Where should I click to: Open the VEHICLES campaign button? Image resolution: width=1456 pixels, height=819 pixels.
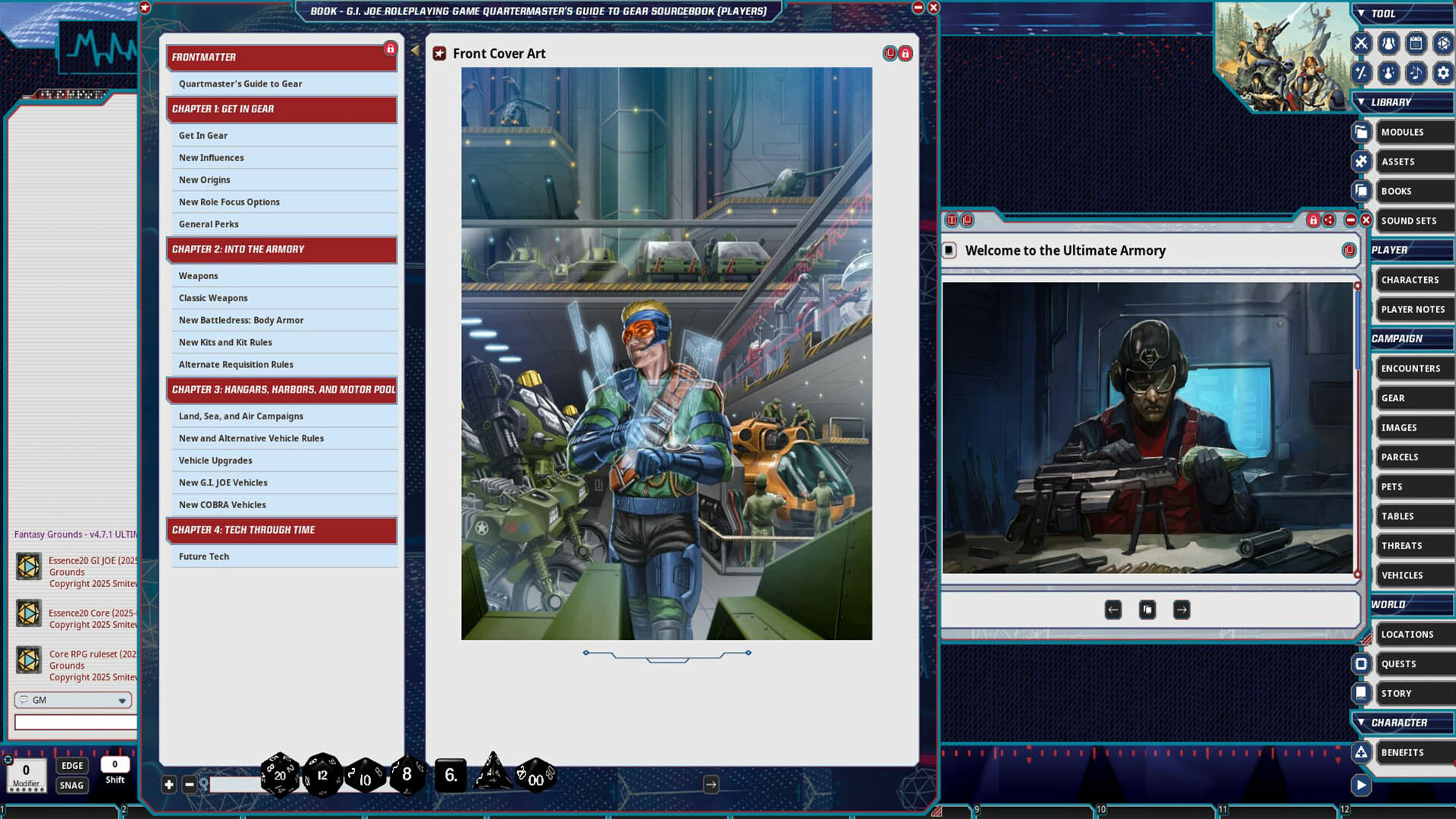(1414, 575)
